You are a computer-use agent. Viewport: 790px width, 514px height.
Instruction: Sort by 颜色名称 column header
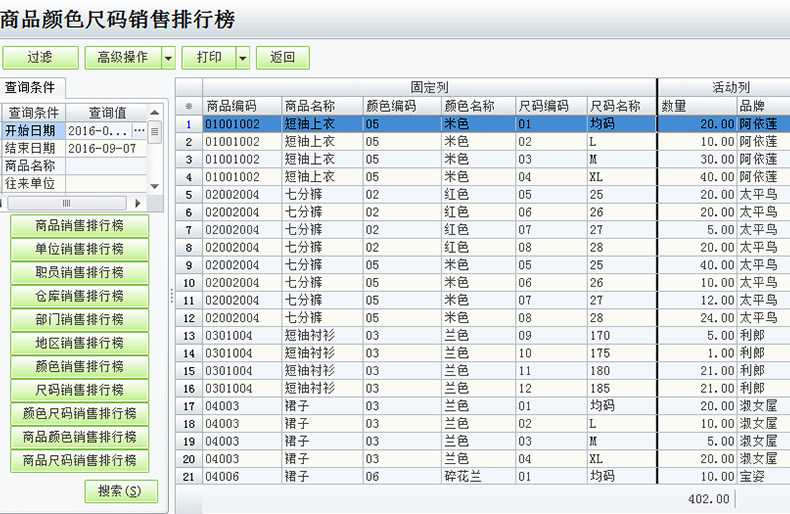[x=478, y=106]
